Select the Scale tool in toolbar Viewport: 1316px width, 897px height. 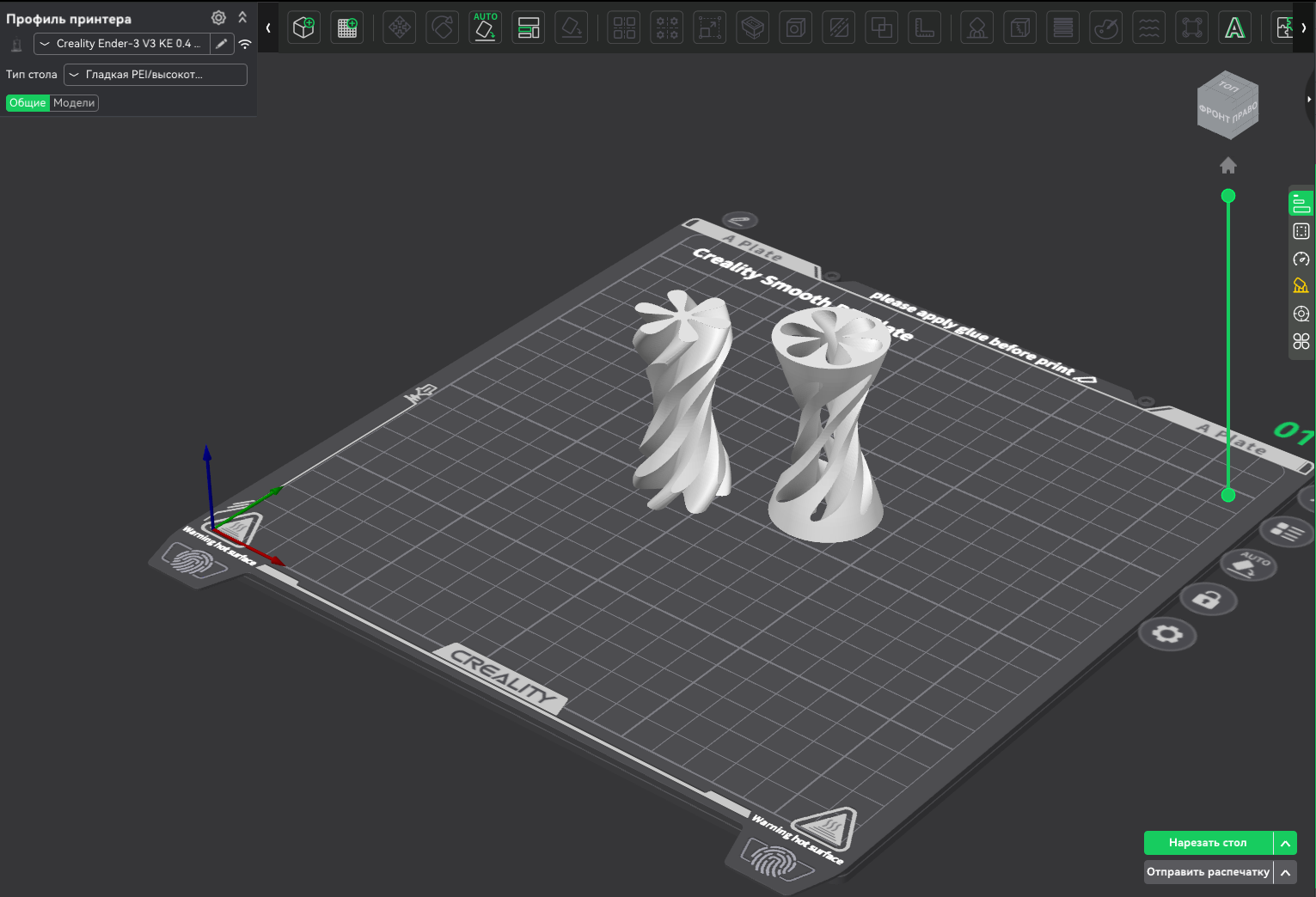coord(710,27)
